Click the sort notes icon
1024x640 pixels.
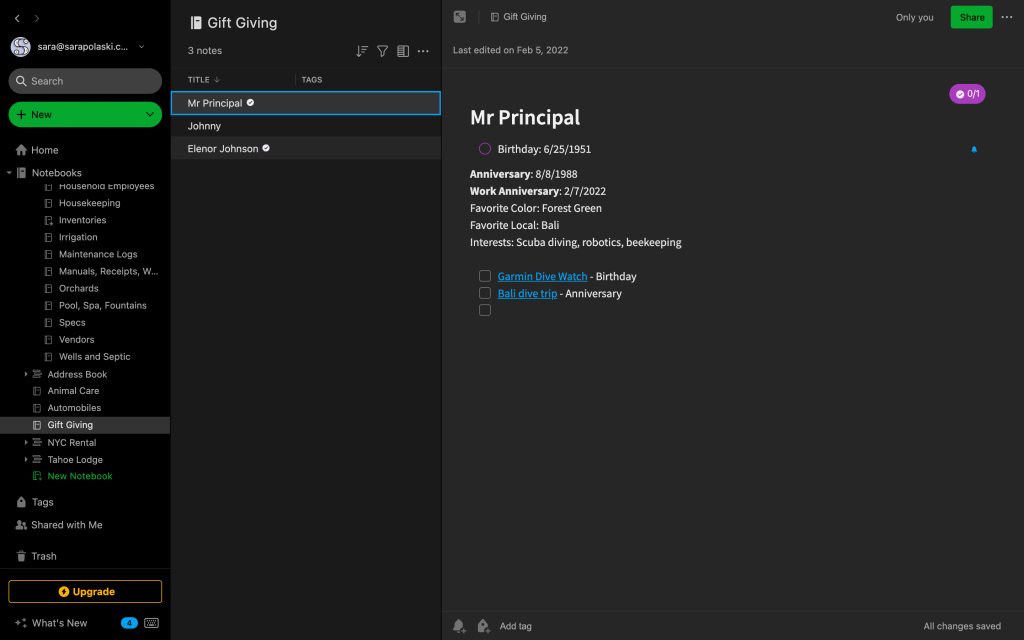point(362,51)
